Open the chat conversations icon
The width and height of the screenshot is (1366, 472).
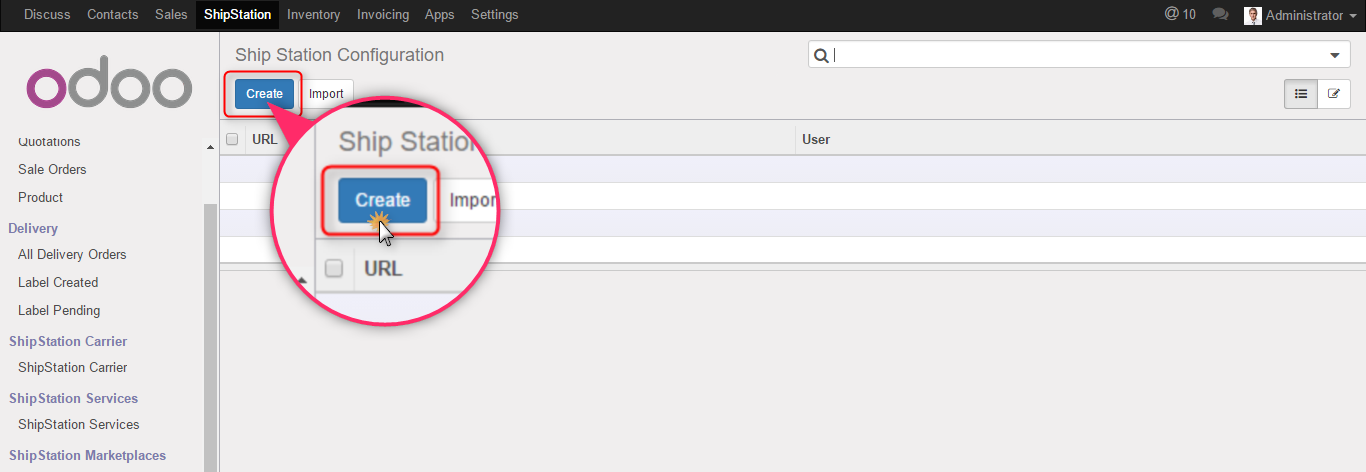point(1220,14)
